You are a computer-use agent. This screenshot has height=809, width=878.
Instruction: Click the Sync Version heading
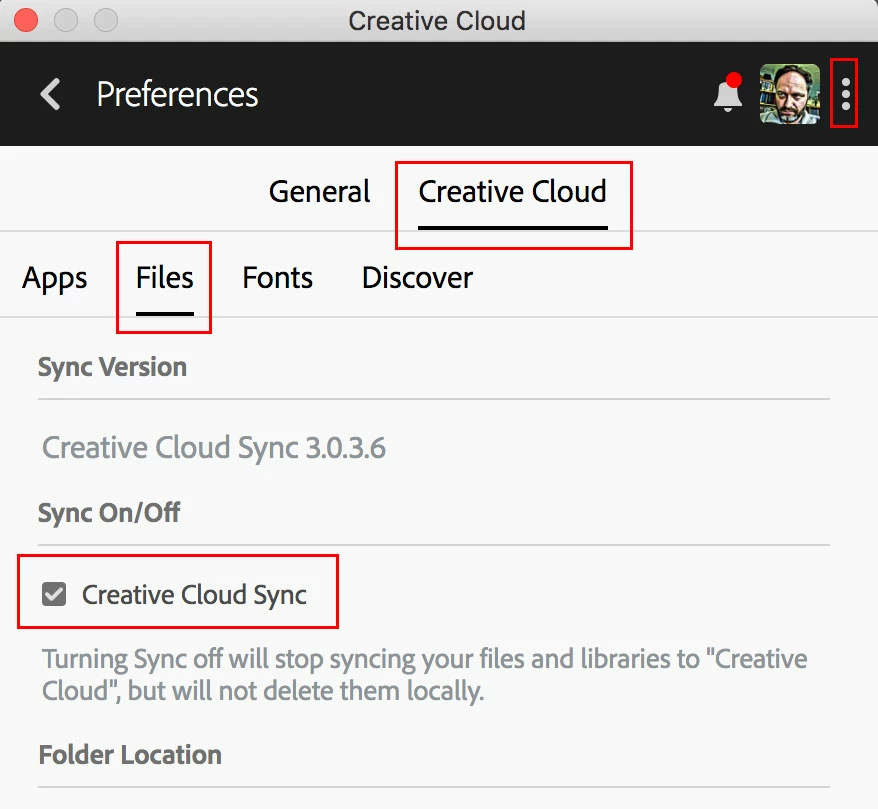pos(112,368)
